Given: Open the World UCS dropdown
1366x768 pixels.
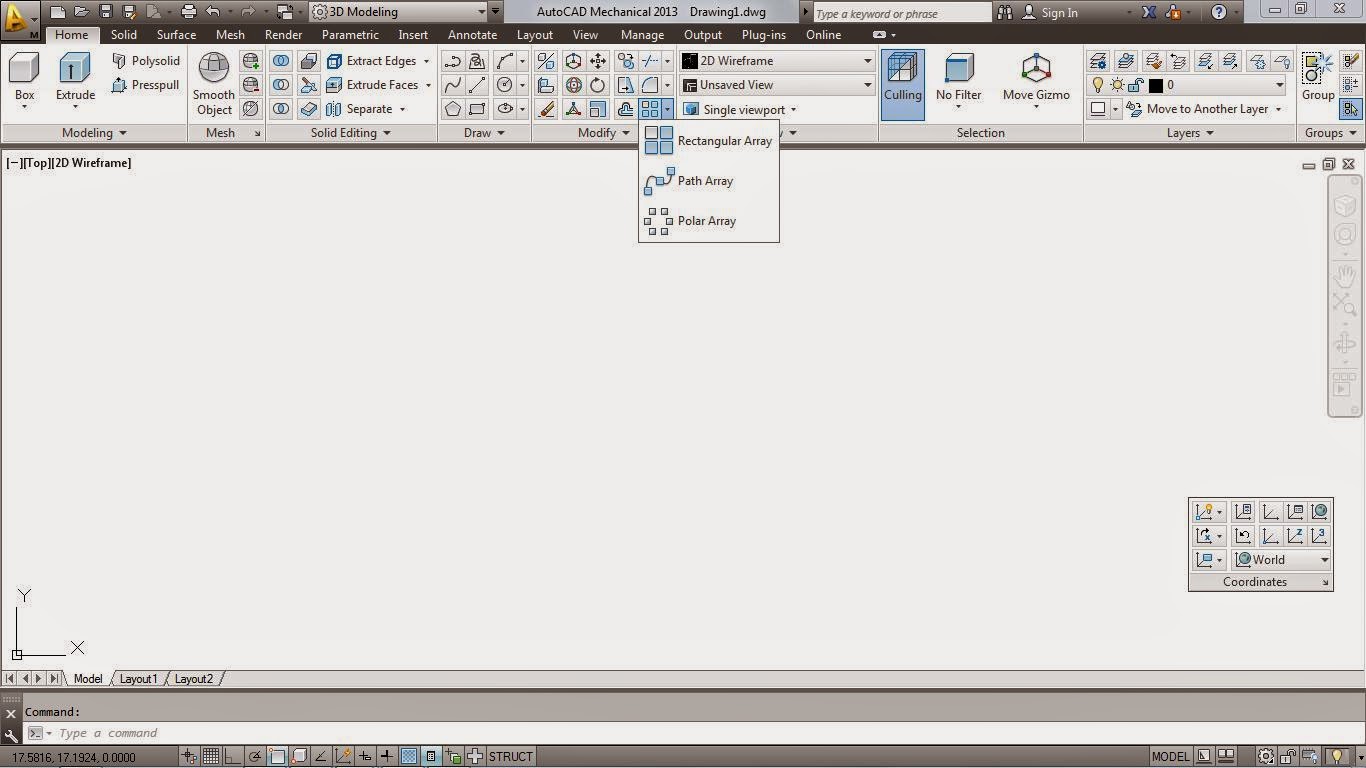Looking at the screenshot, I should coord(1282,560).
